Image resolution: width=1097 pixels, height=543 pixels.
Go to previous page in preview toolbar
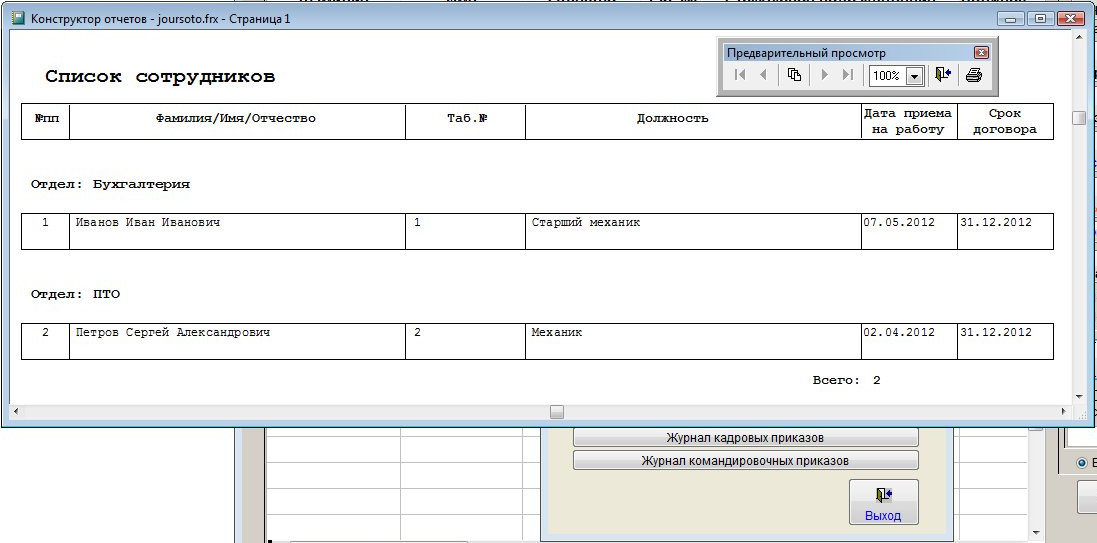point(764,75)
